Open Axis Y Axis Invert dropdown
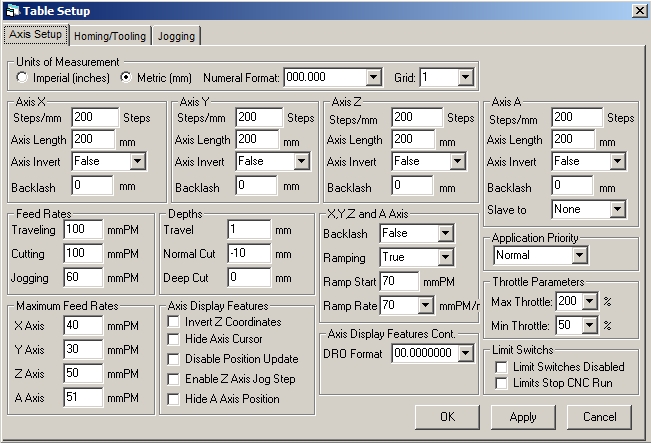 pyautogui.click(x=301, y=161)
